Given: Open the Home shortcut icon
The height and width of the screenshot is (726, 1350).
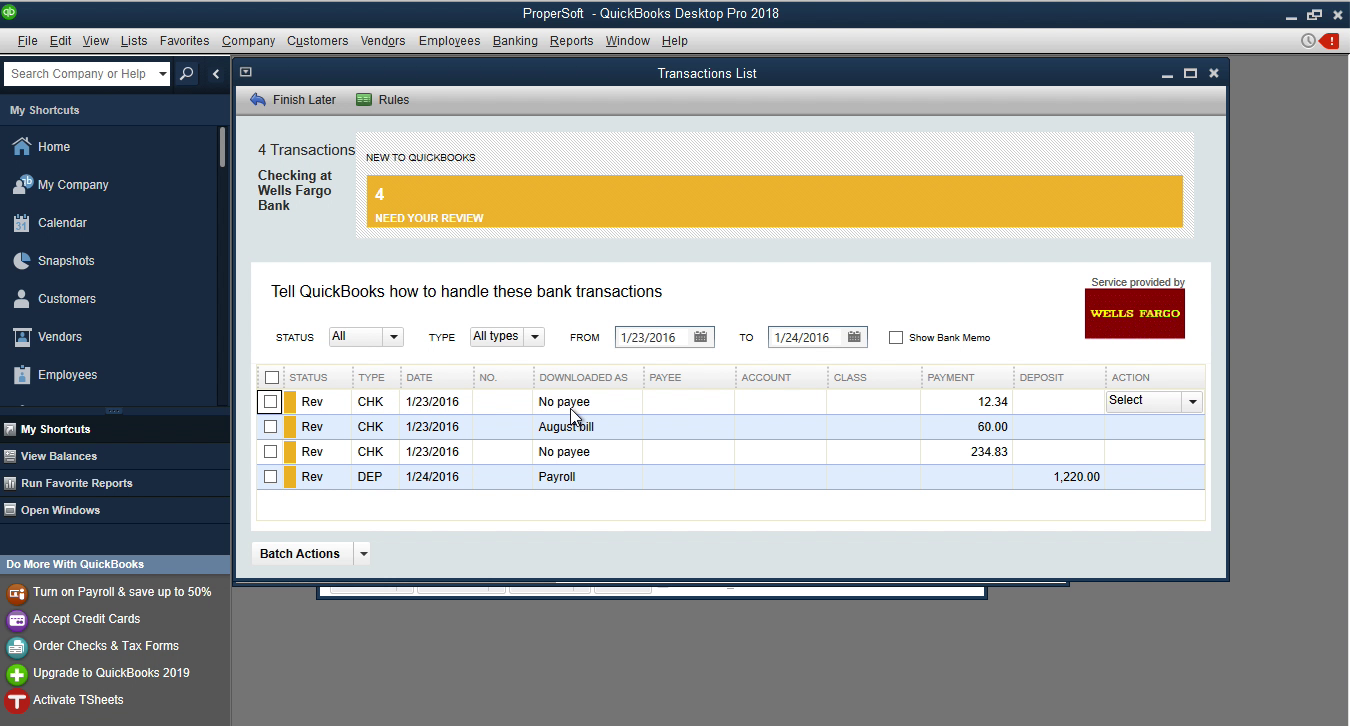Looking at the screenshot, I should [21, 146].
